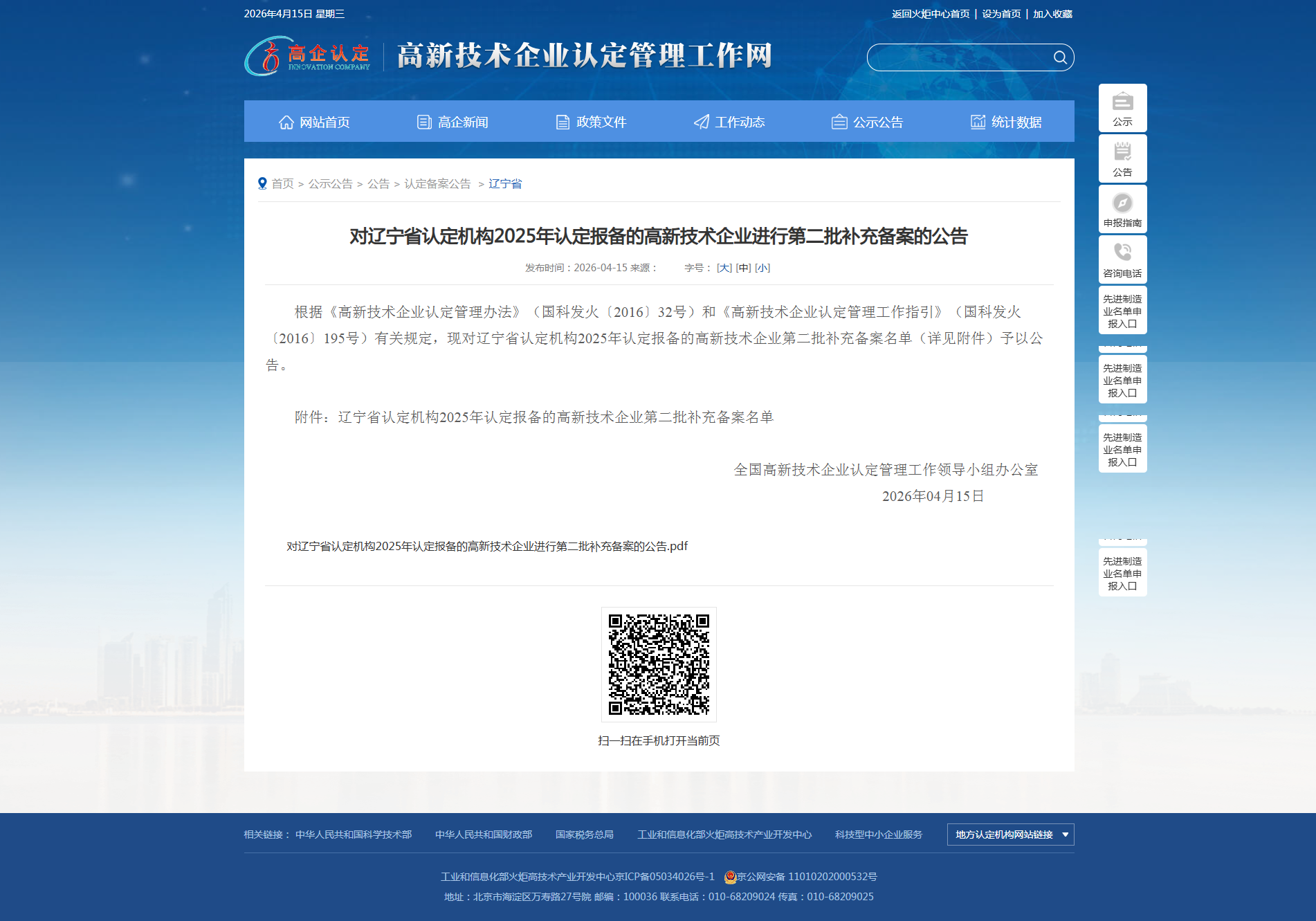Set font size to 小

tap(762, 268)
